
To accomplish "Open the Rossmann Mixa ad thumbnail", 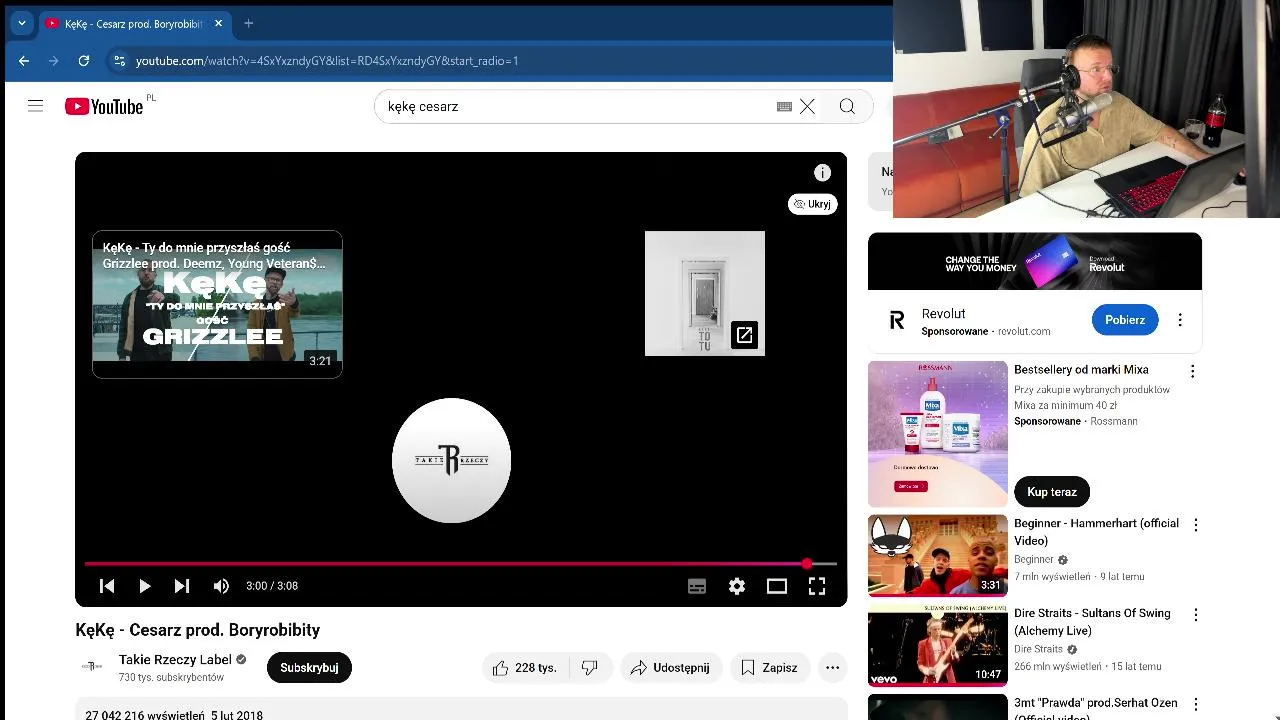I will [x=938, y=434].
